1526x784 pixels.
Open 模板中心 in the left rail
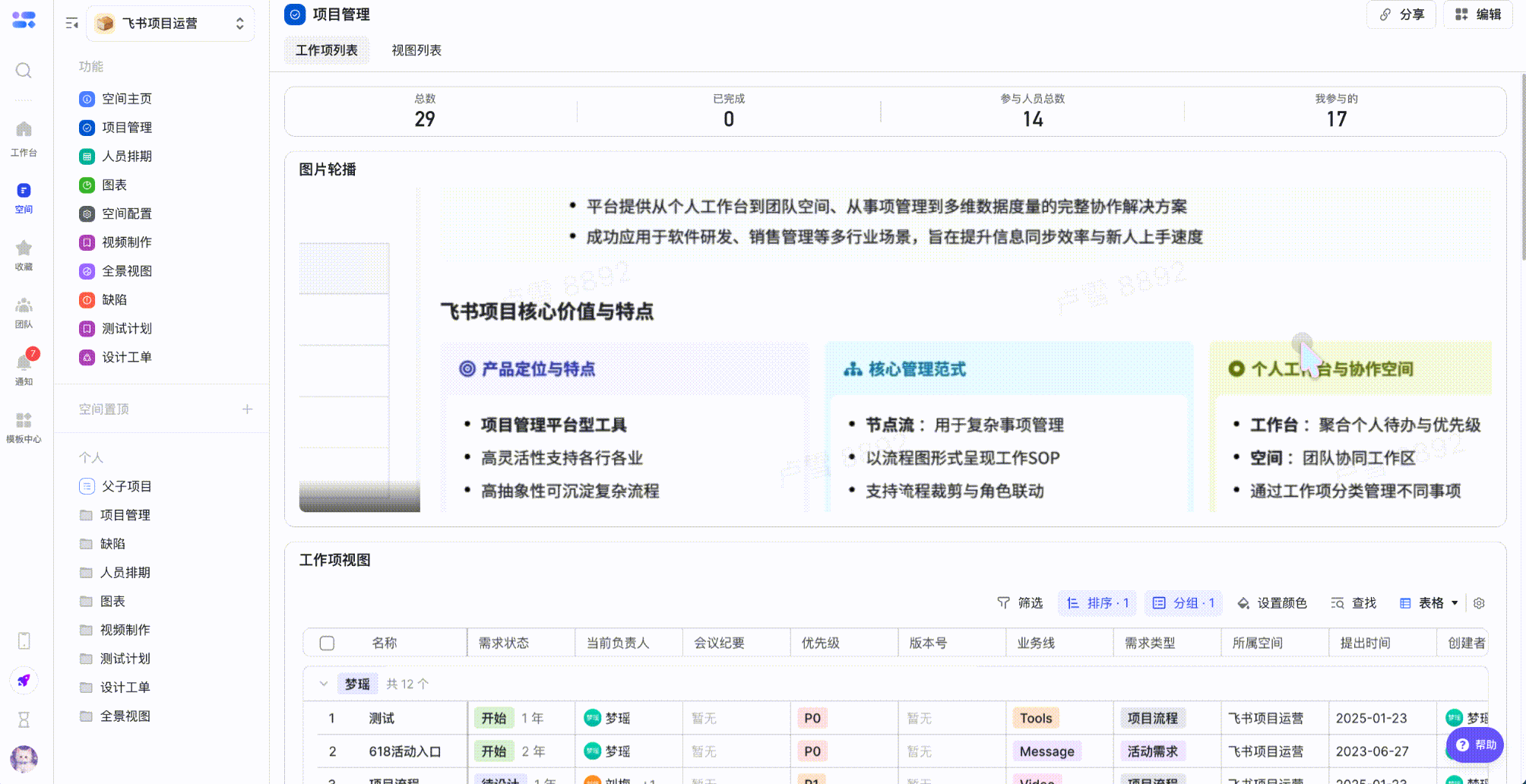tap(24, 428)
